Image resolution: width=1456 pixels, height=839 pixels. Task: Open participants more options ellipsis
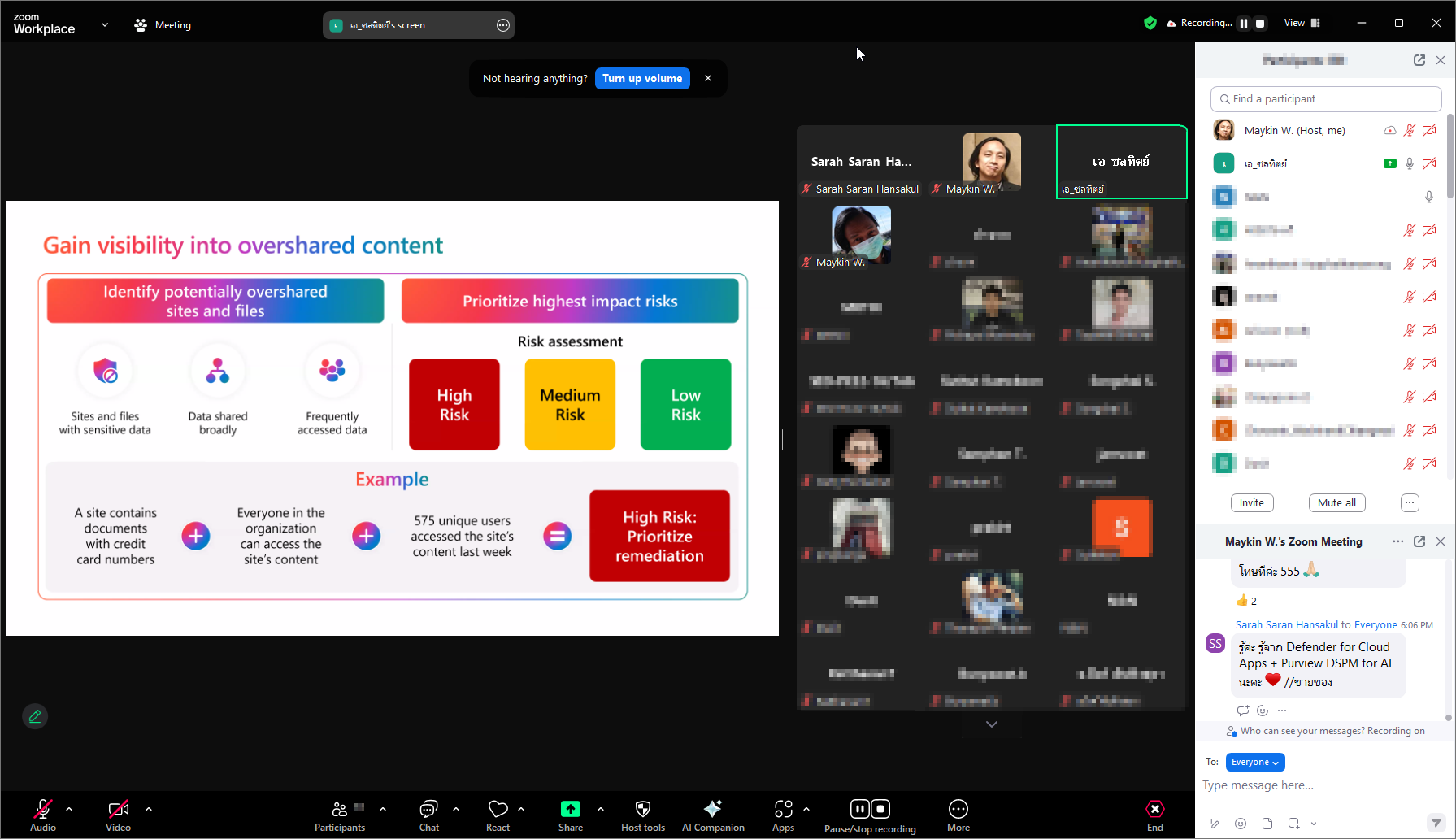tap(1410, 503)
